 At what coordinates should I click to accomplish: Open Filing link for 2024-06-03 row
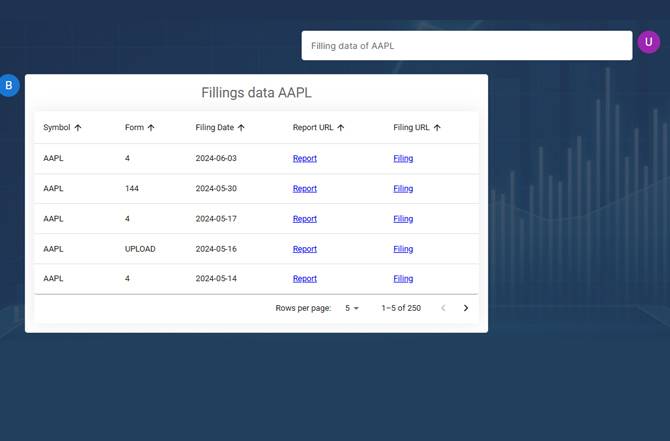click(403, 158)
